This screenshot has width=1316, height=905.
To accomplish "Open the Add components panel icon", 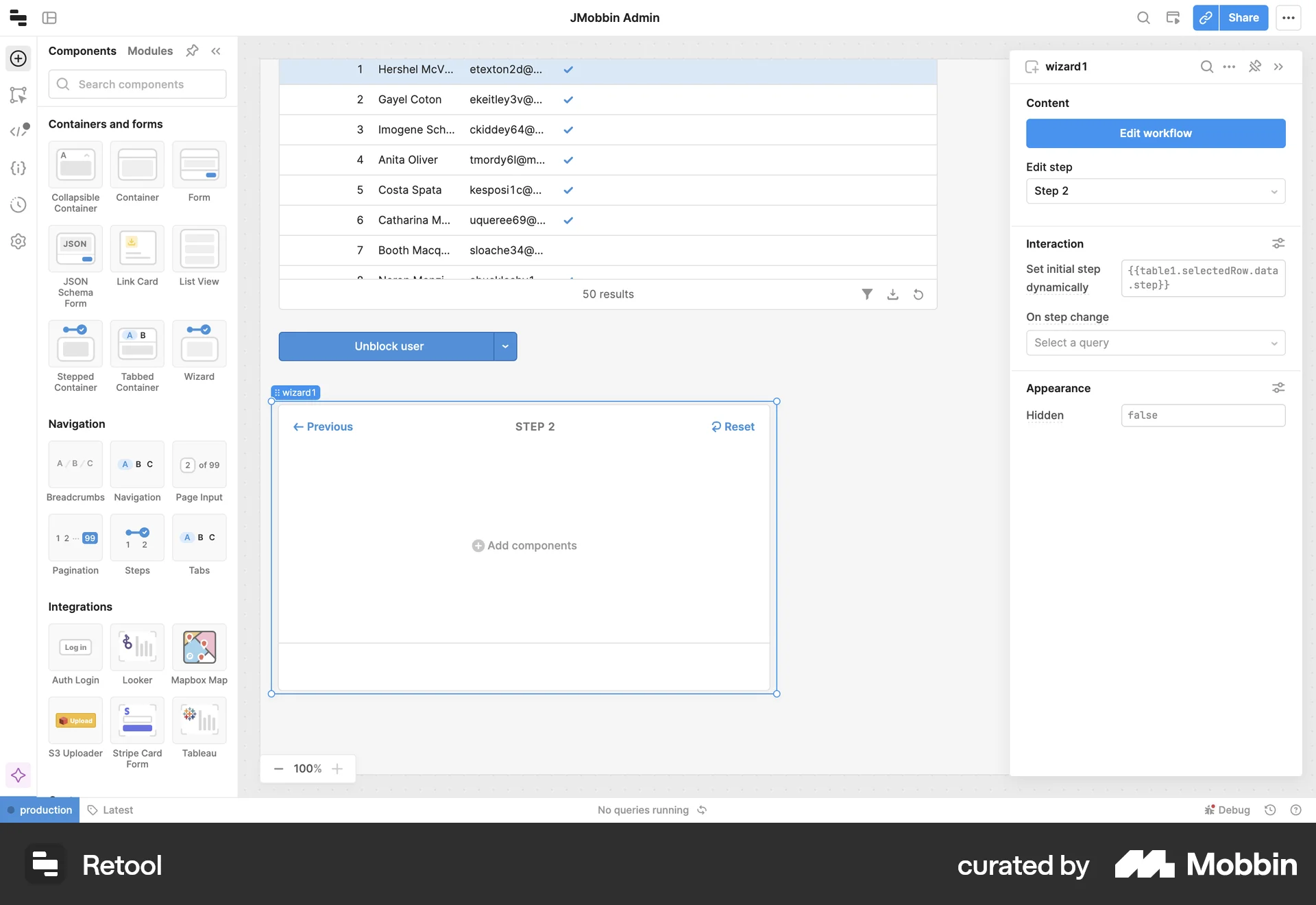I will [18, 58].
